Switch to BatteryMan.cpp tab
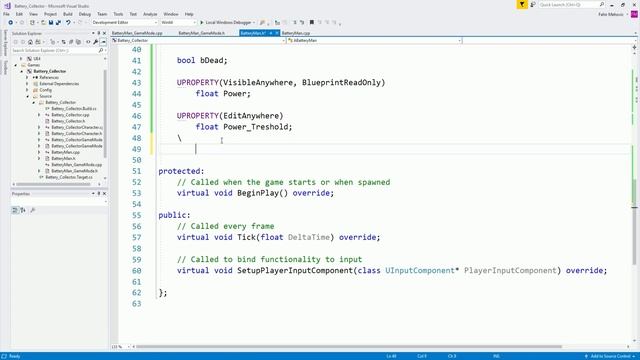Screen dimensions: 640x360 pos(296,33)
